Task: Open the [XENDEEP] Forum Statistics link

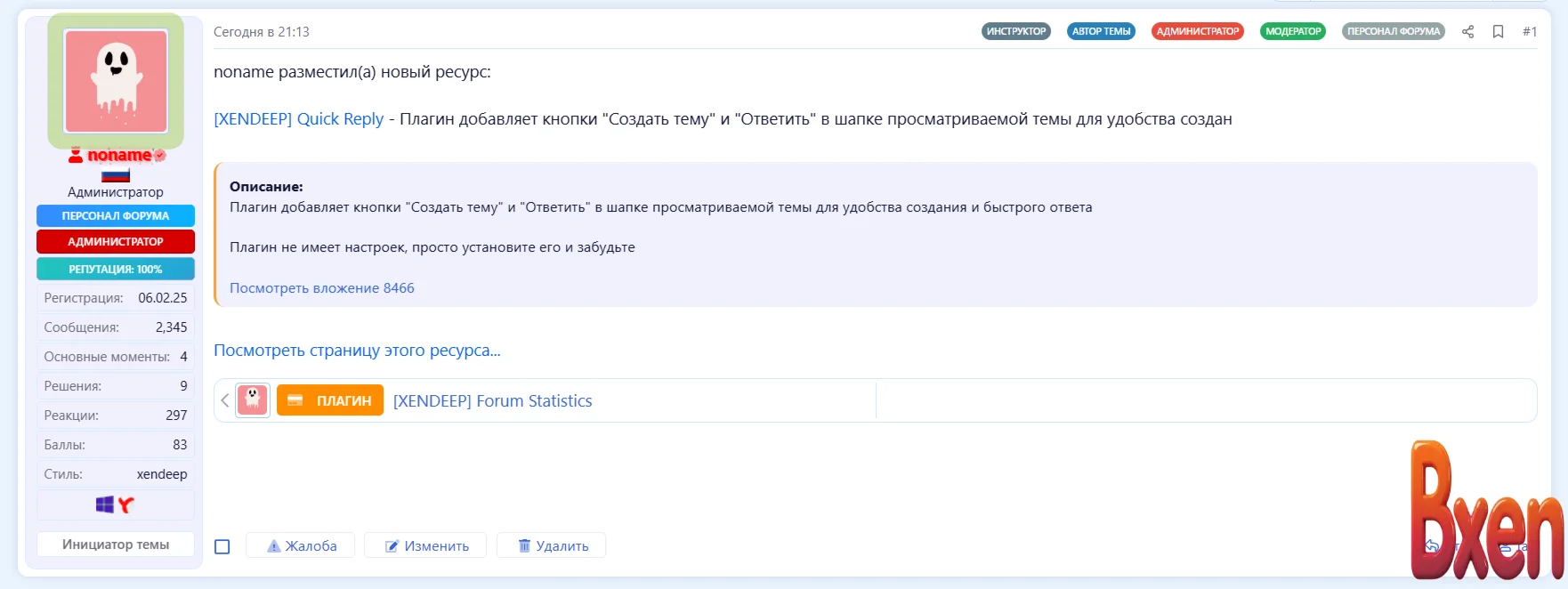Action: pos(492,401)
